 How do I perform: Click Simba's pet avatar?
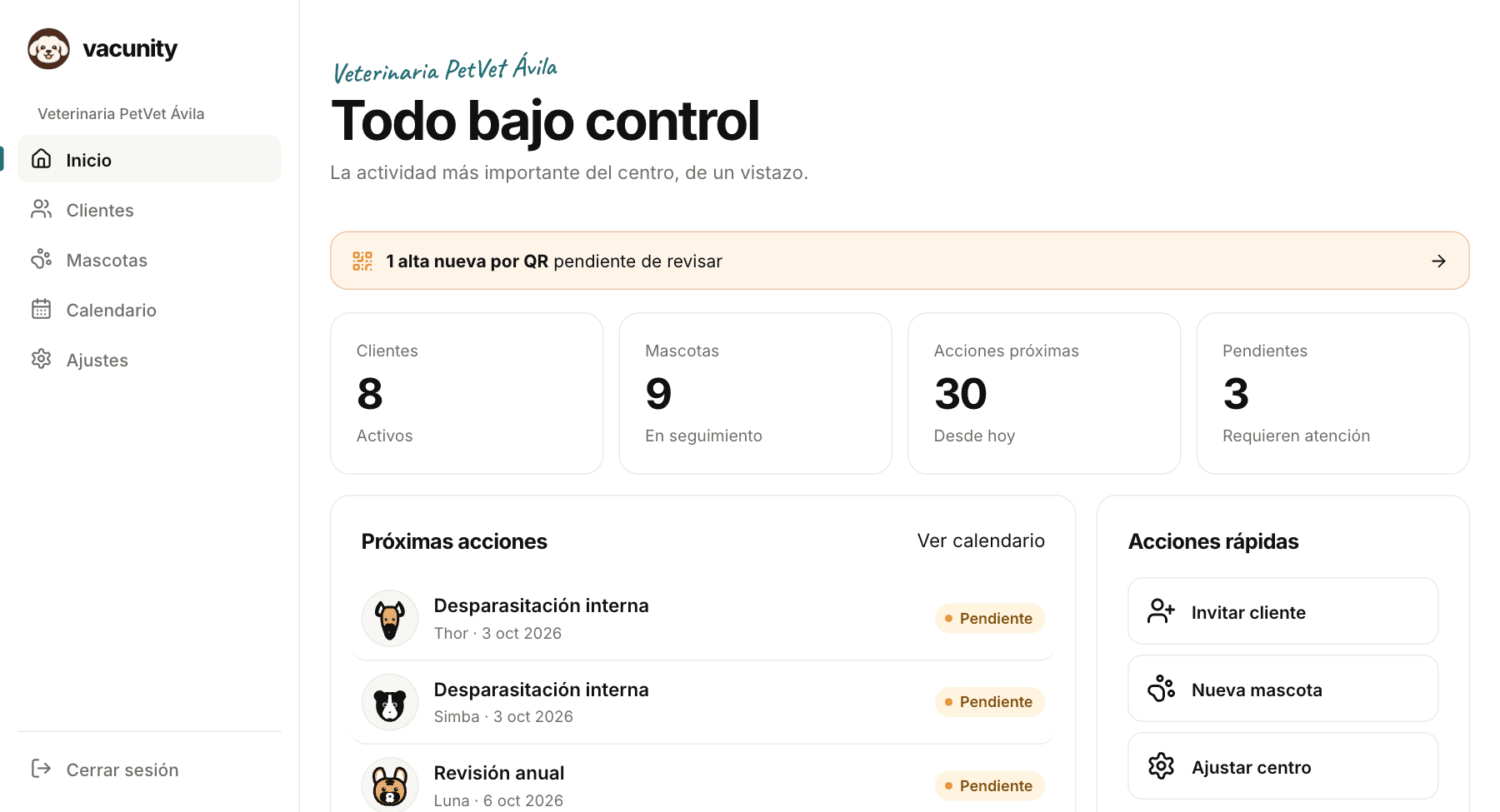[390, 702]
